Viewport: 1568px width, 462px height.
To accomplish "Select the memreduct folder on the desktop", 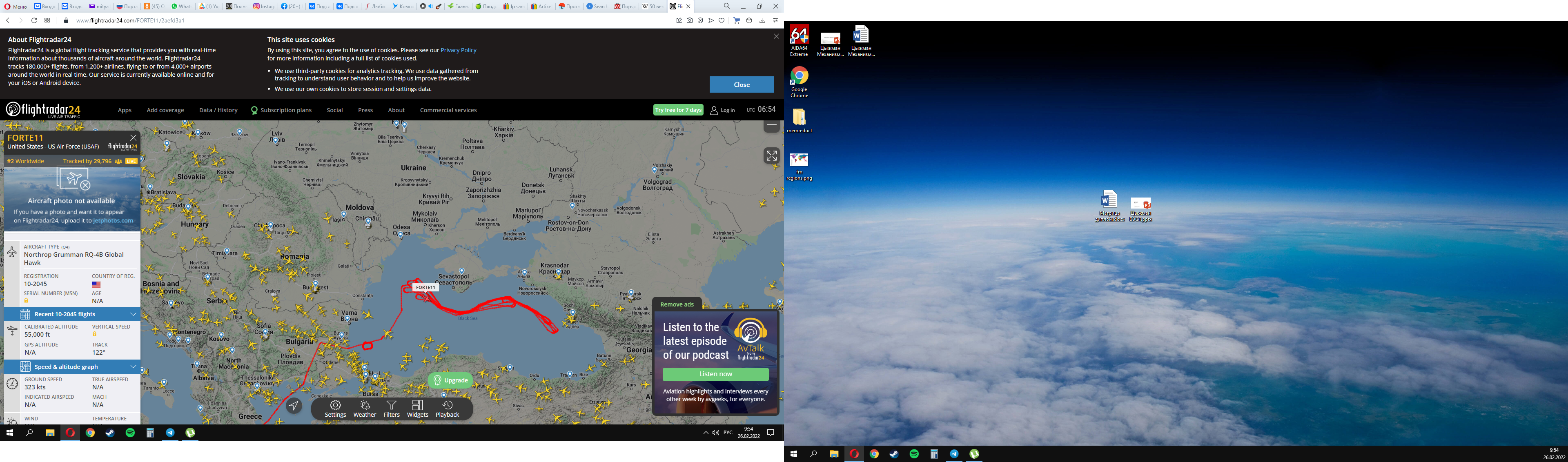I will point(799,120).
